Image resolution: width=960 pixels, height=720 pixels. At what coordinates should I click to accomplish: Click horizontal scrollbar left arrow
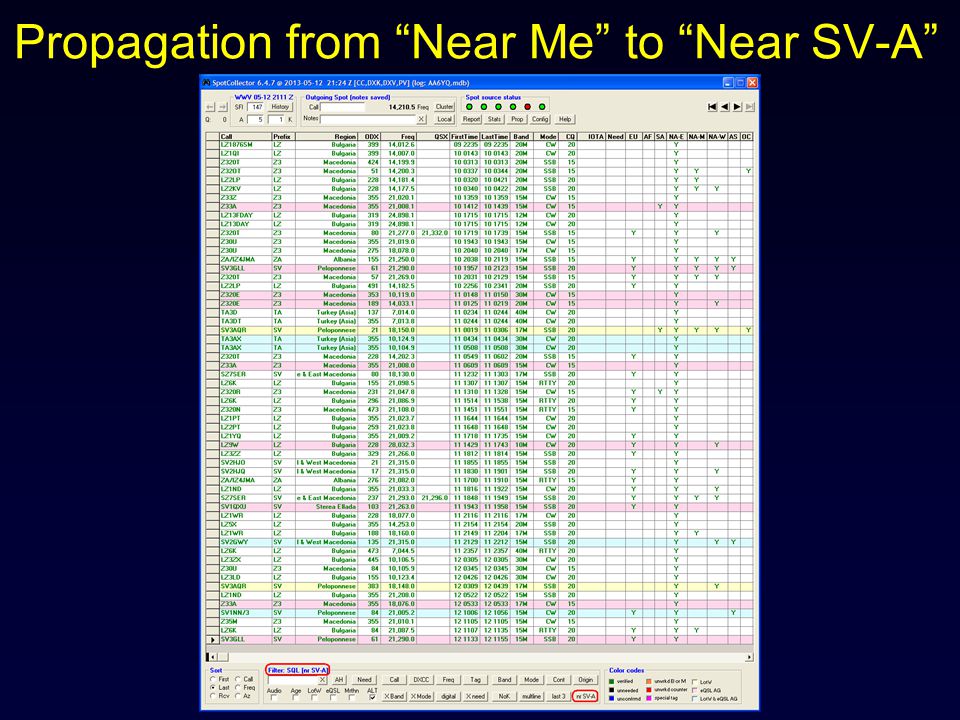point(210,657)
